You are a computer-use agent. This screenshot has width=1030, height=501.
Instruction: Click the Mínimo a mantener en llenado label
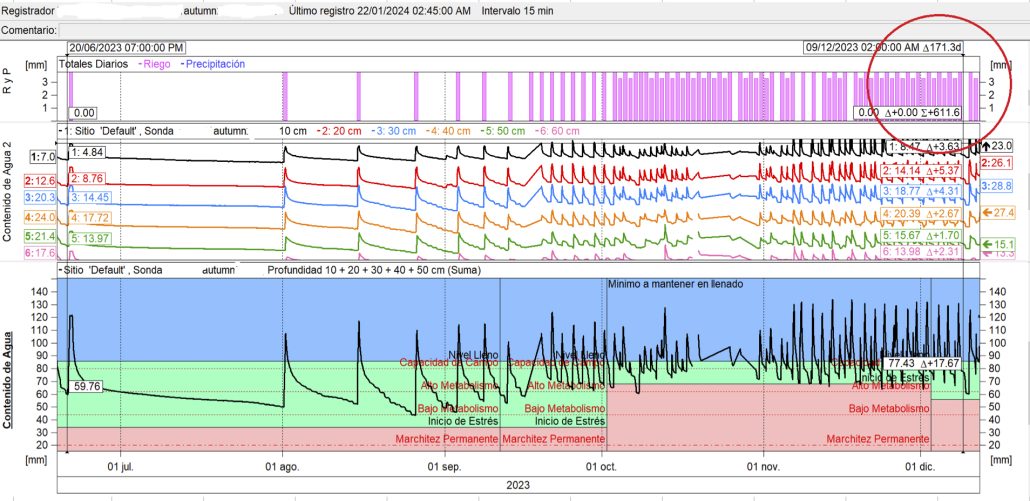[675, 284]
